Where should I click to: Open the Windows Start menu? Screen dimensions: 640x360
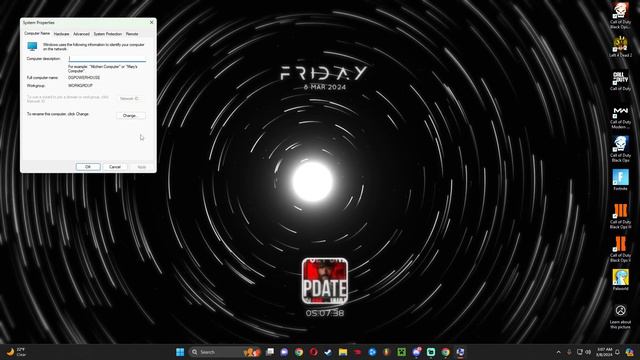click(180, 352)
